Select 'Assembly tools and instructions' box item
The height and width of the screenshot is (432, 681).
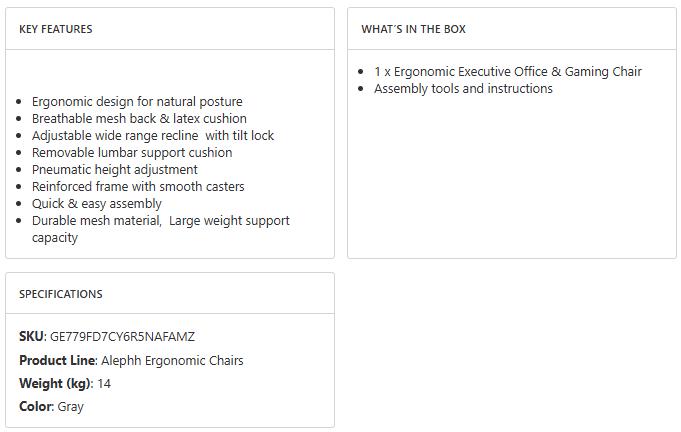[463, 88]
